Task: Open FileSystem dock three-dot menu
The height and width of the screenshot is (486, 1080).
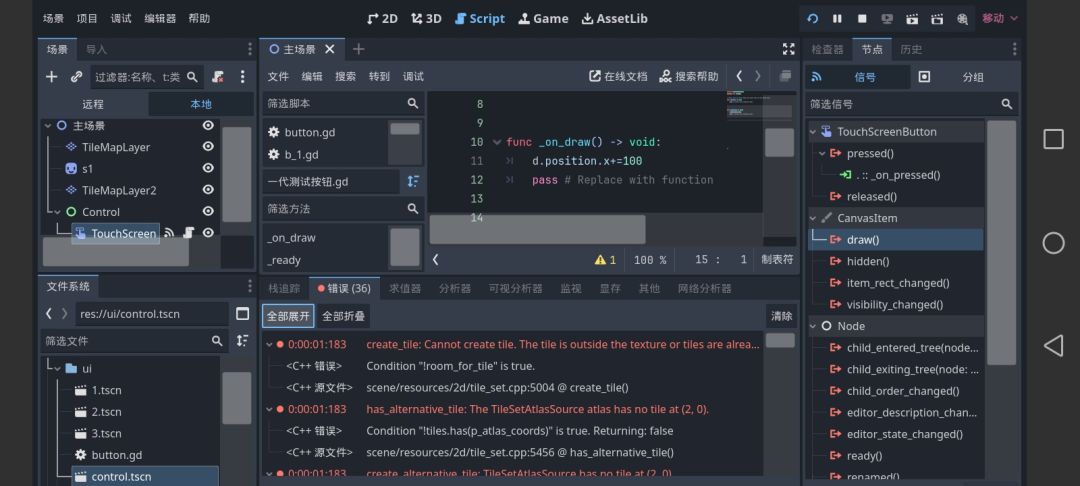Action: 249,286
